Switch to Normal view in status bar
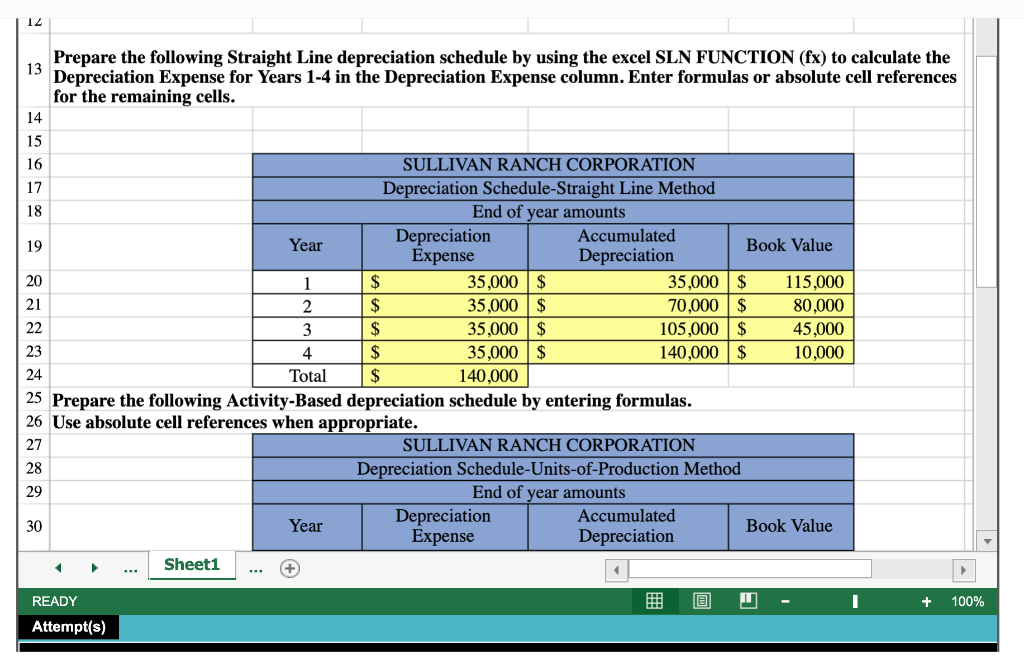Screen dimensions: 1024x669 tap(655, 601)
